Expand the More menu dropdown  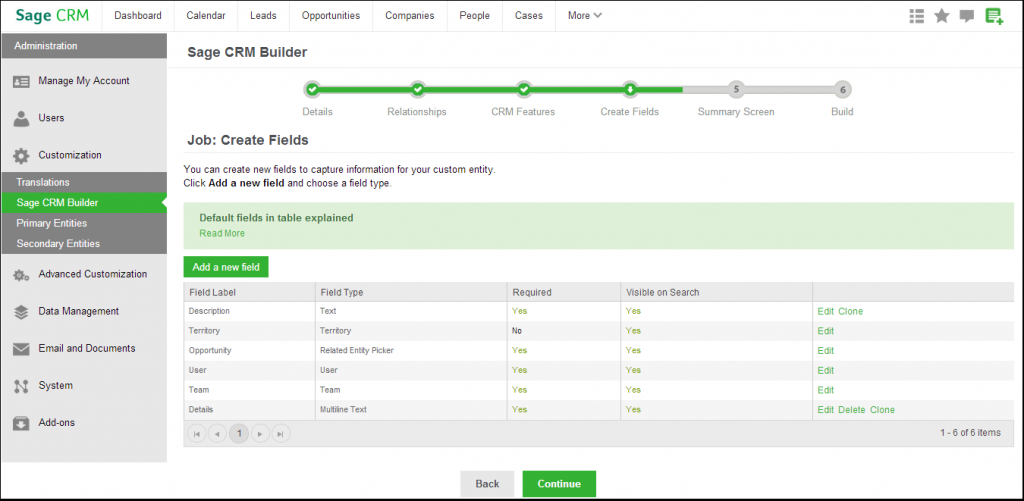point(584,16)
